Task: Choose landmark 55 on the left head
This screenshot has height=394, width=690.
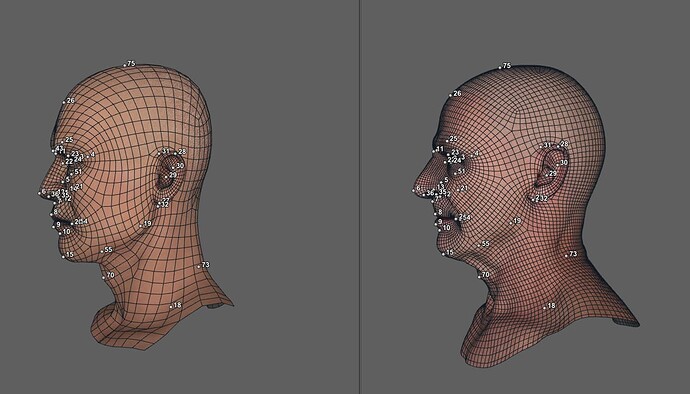Action: tap(102, 251)
